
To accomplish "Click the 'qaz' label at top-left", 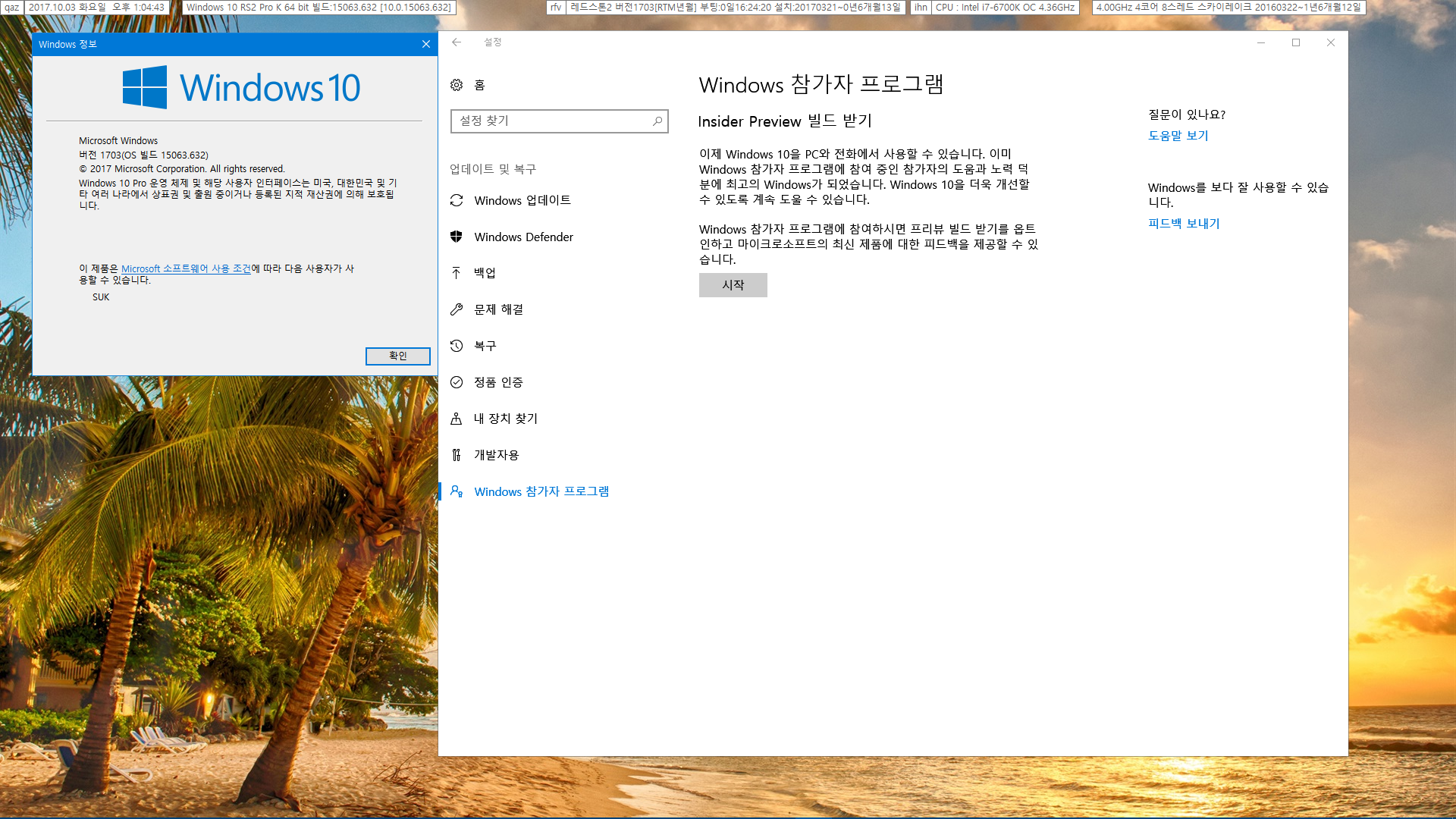I will [x=11, y=8].
